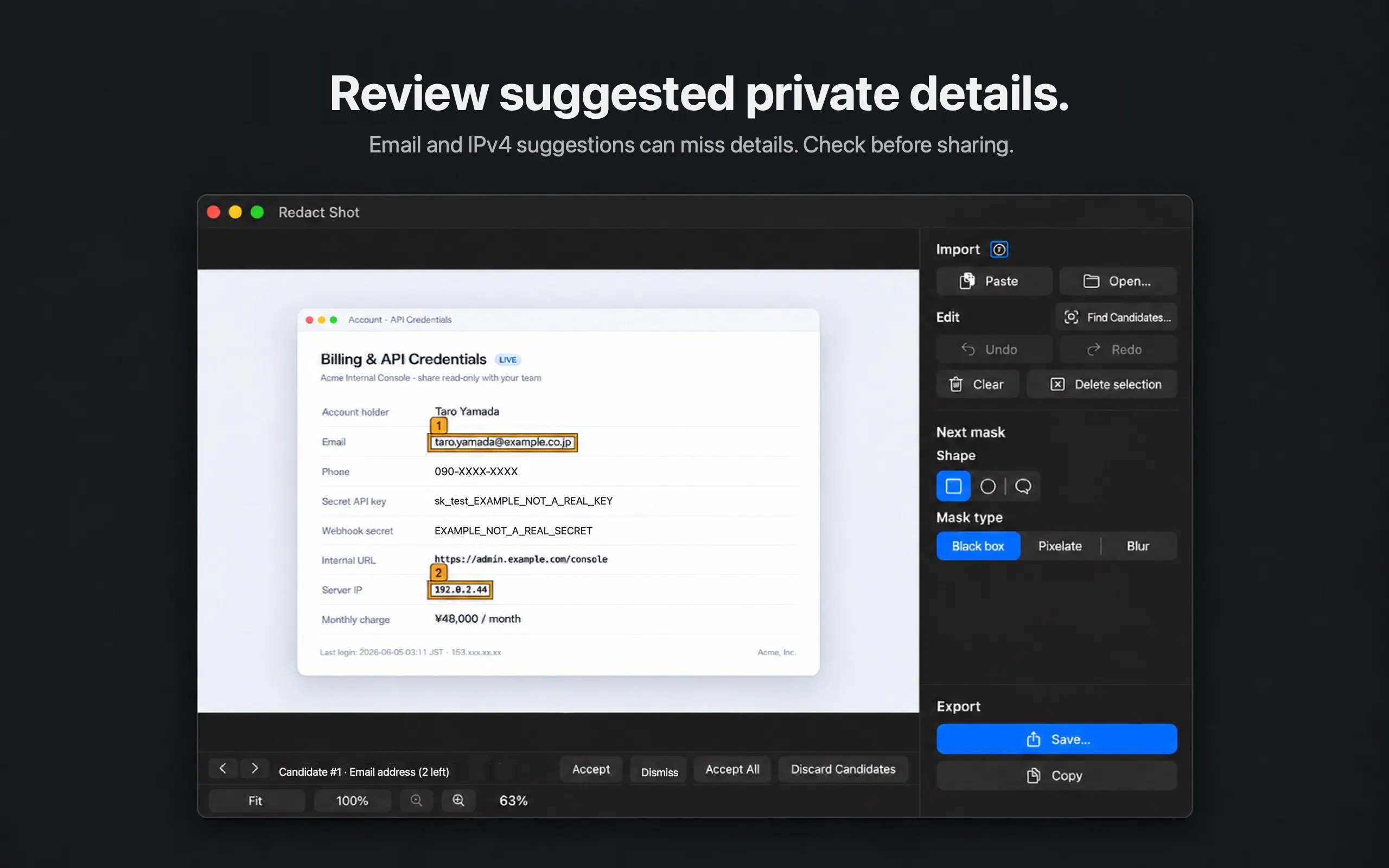Viewport: 1389px width, 868px height.
Task: Click the 63% zoom level readout
Action: [x=513, y=800]
